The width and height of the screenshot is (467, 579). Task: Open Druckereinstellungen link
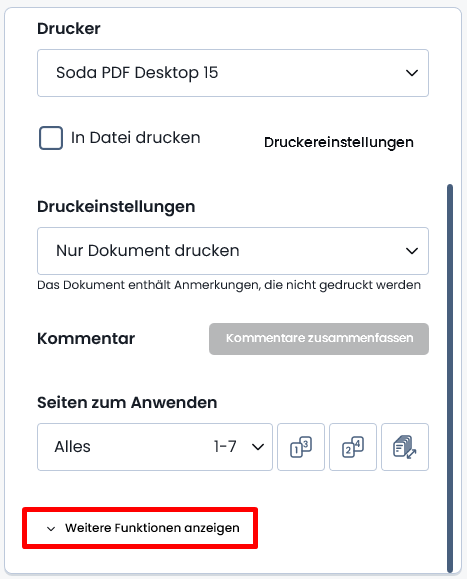tap(339, 143)
